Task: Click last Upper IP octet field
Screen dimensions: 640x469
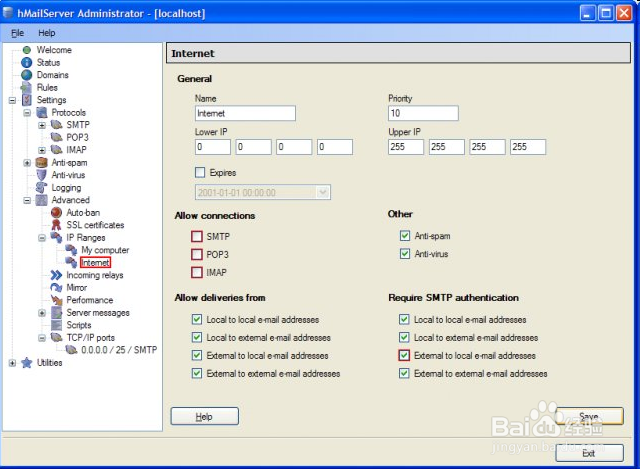Action: click(x=528, y=147)
